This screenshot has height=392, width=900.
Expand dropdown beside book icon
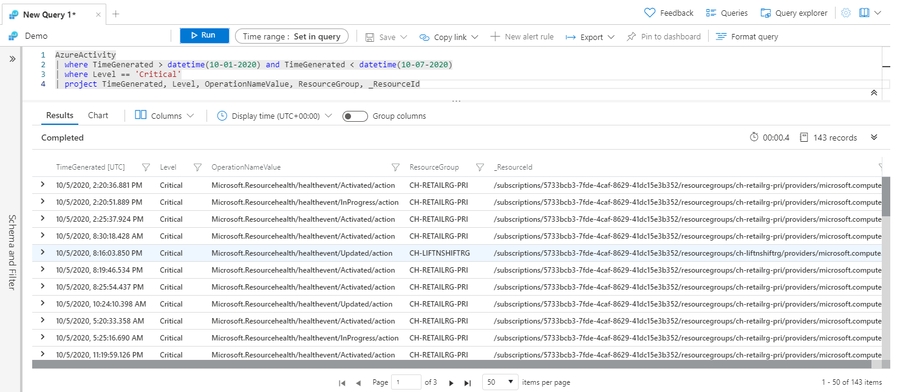pos(877,13)
